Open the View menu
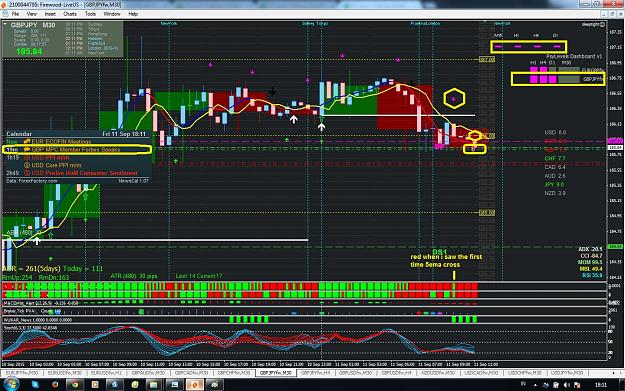Screen dimensions: 625x391 31,14
